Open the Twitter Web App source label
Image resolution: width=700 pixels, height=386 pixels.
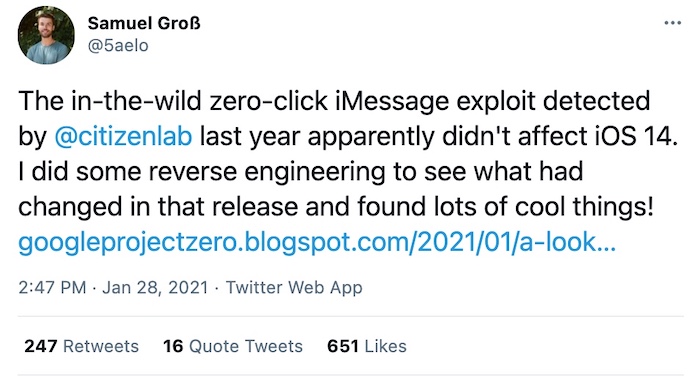(x=294, y=287)
